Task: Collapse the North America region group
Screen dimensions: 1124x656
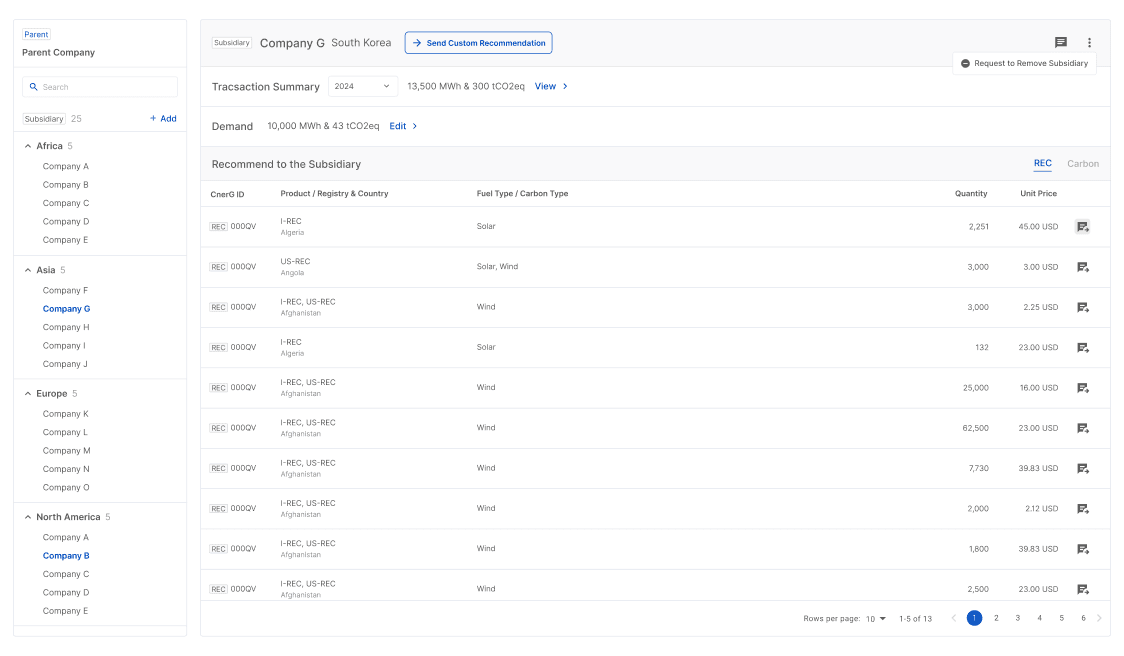Action: [26, 516]
